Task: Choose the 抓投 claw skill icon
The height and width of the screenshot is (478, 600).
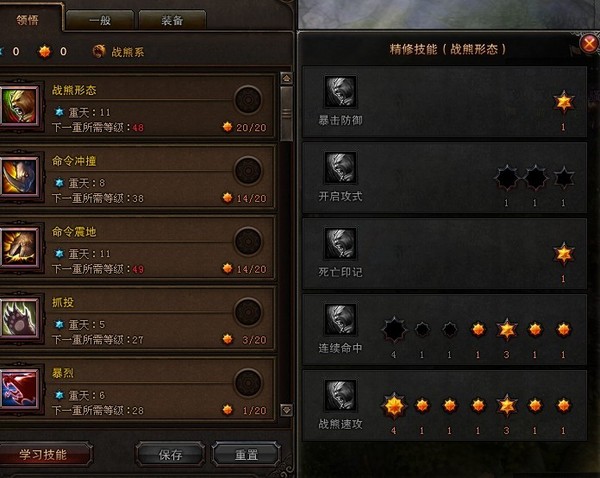Action: (19, 318)
